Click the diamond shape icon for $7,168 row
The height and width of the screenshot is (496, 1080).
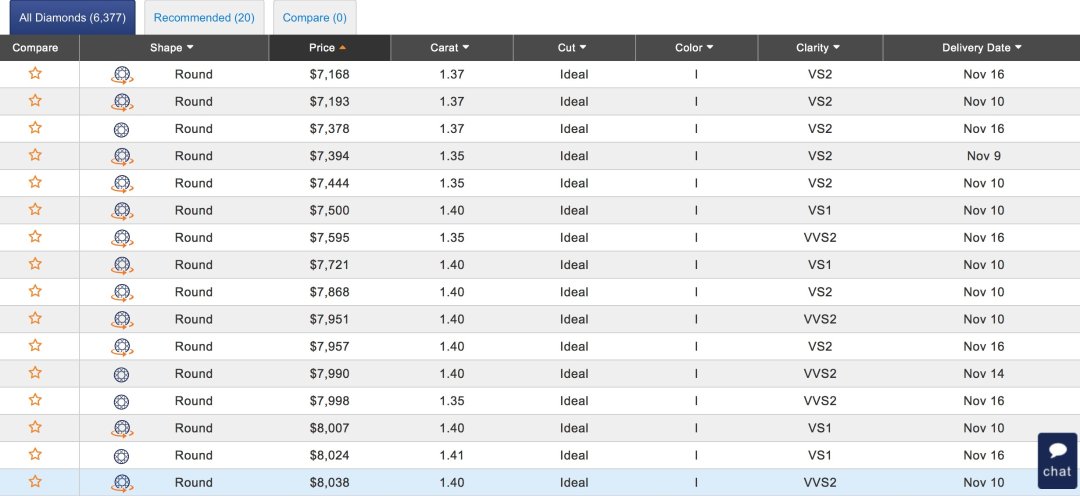coord(122,74)
